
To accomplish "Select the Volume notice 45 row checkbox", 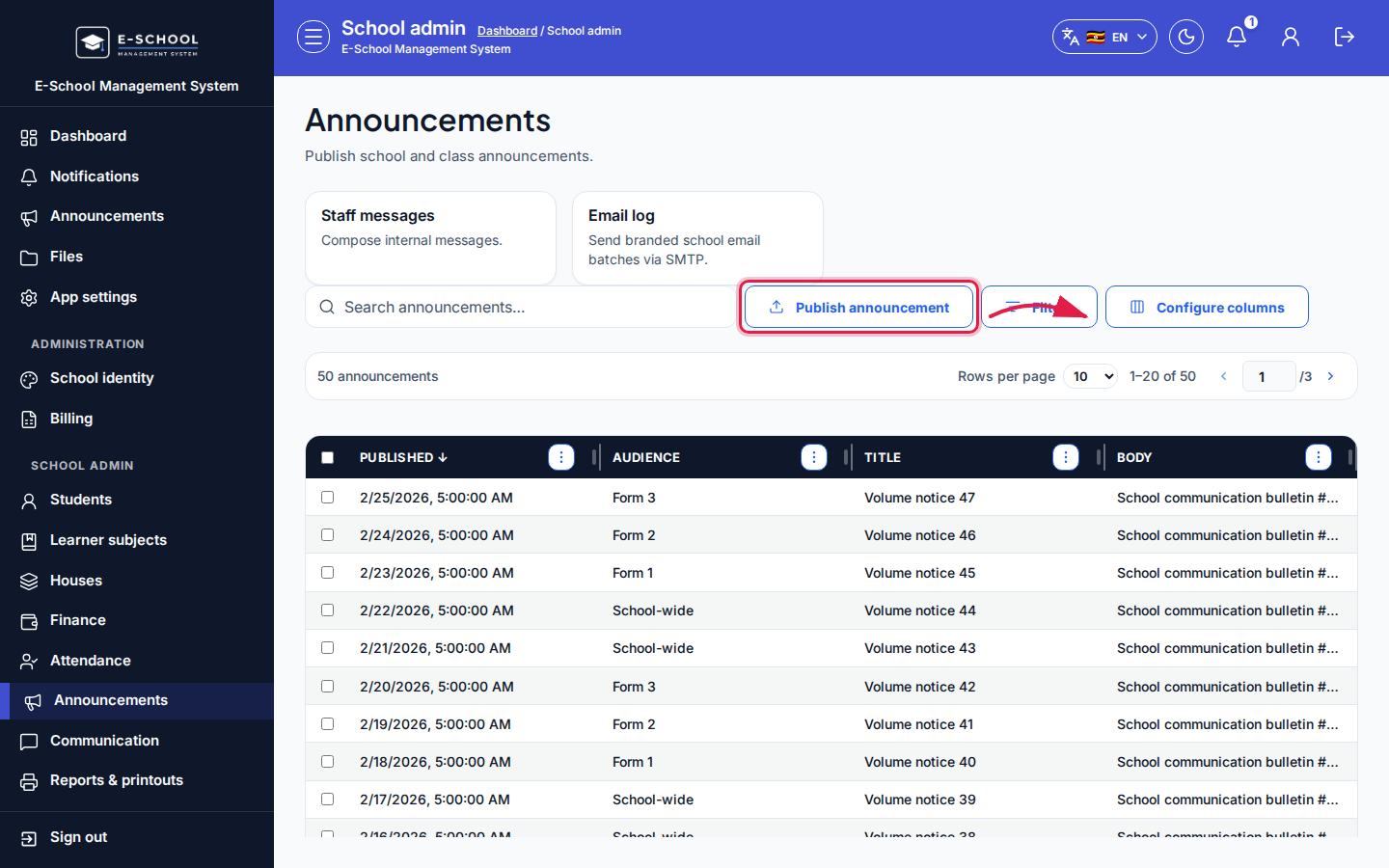I will (327, 572).
